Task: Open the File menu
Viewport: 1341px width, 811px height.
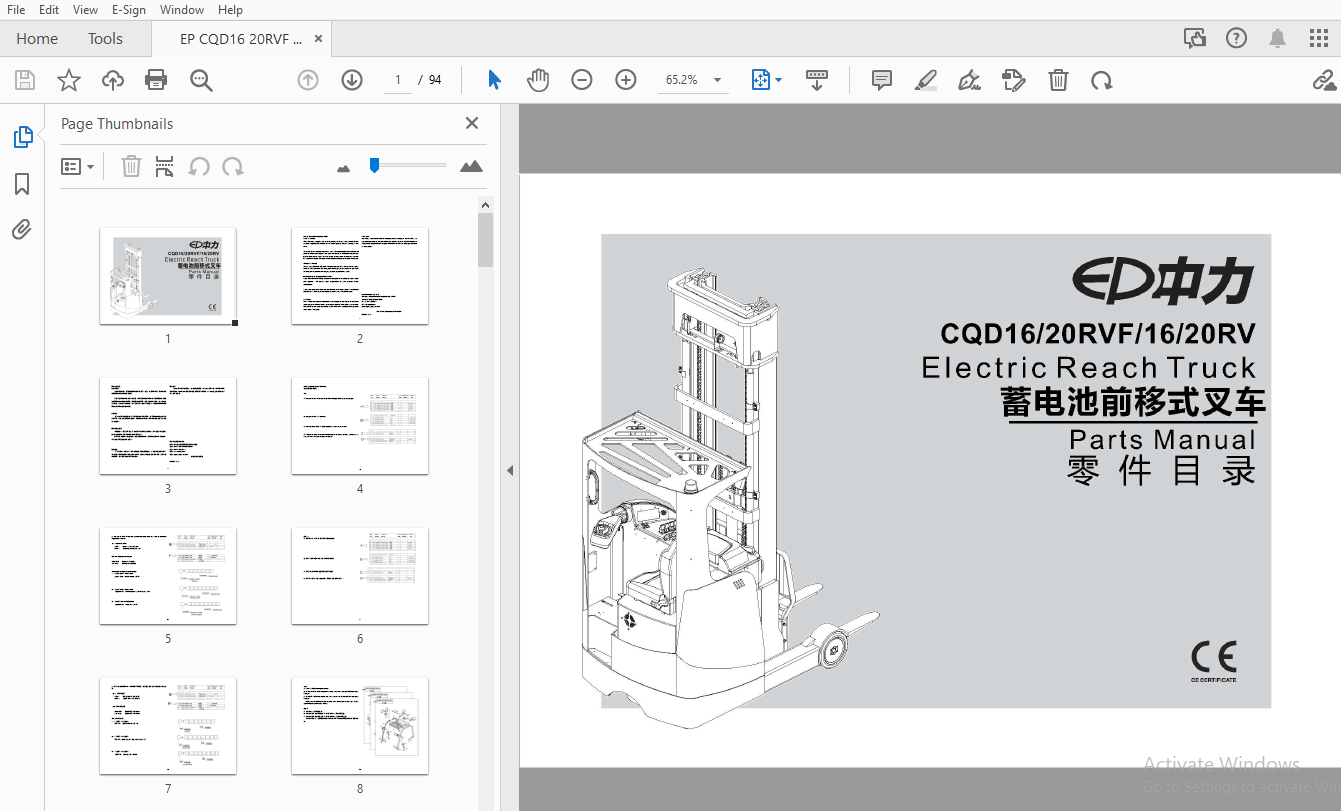Action: [16, 10]
